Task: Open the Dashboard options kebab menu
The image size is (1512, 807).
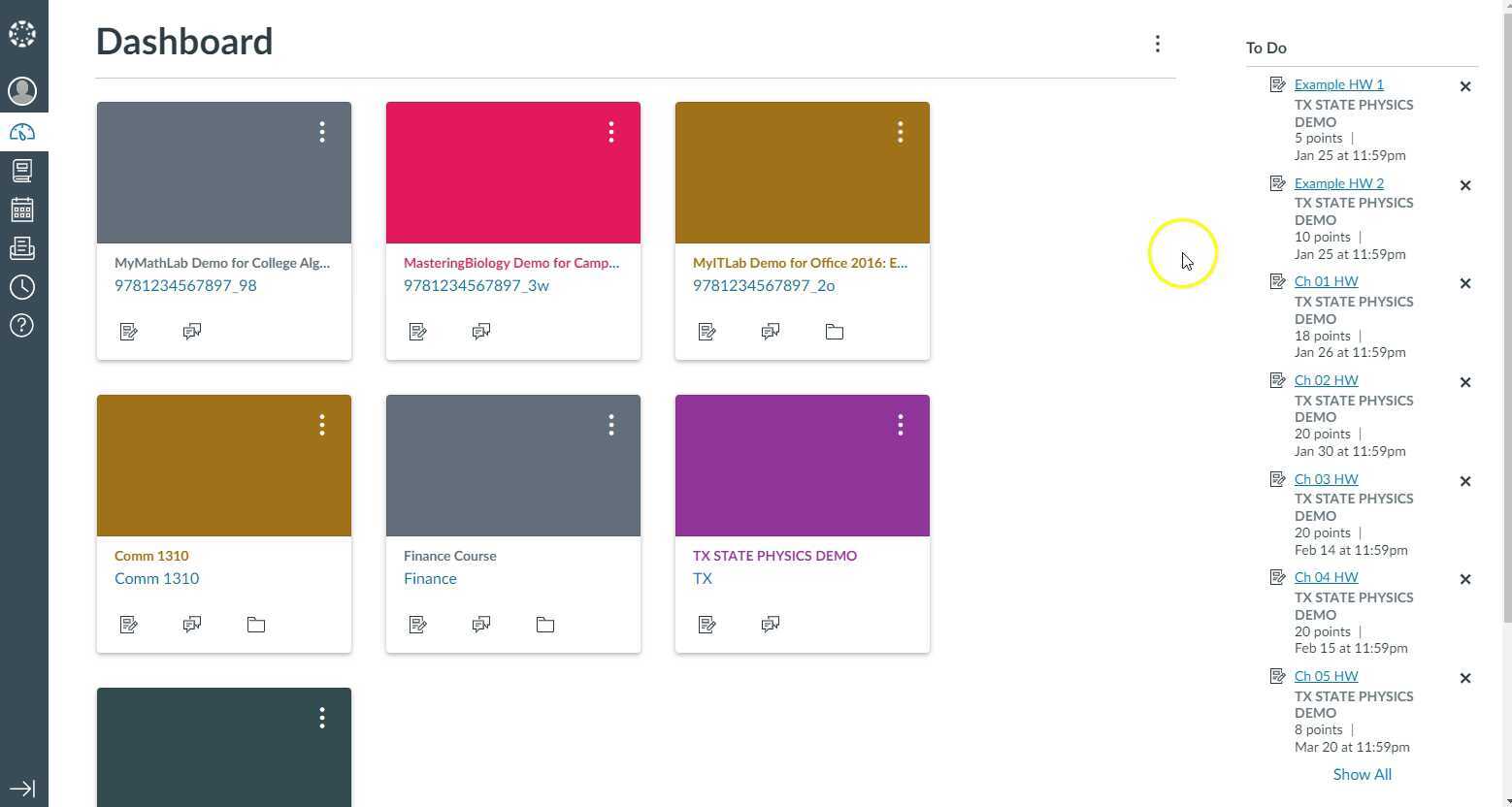Action: point(1157,43)
